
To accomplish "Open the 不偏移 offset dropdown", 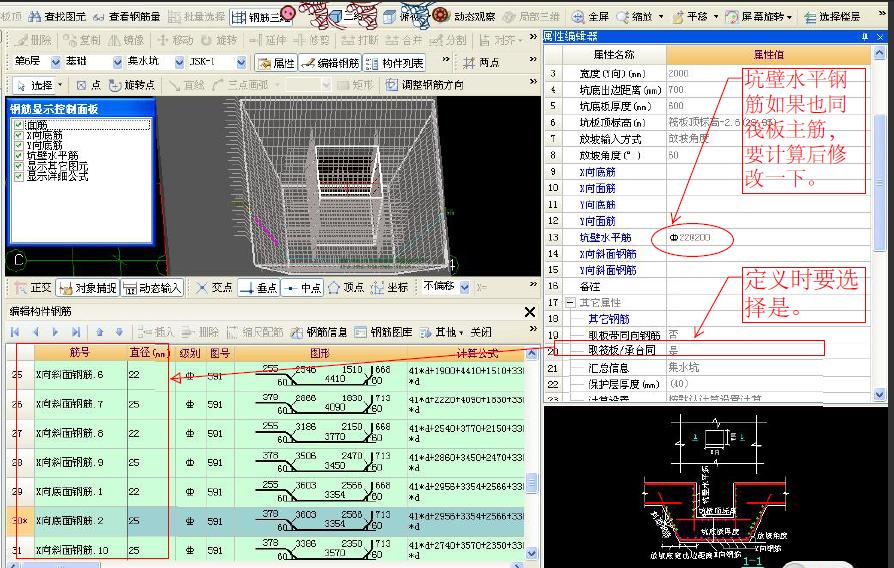I will pyautogui.click(x=465, y=287).
